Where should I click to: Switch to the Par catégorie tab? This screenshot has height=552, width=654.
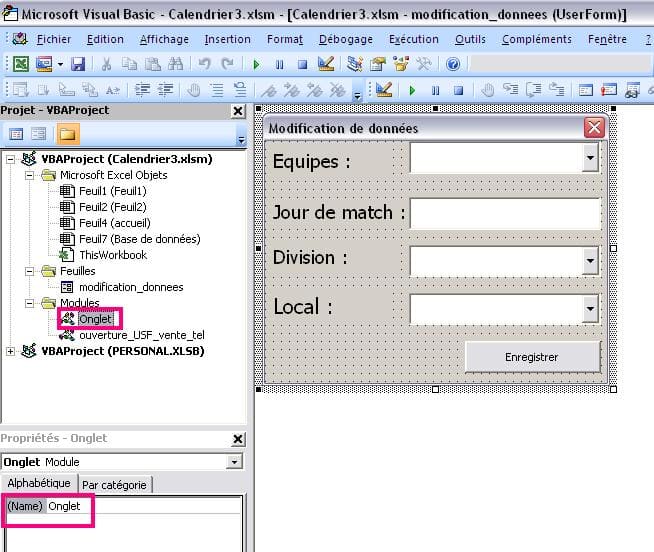tap(114, 485)
